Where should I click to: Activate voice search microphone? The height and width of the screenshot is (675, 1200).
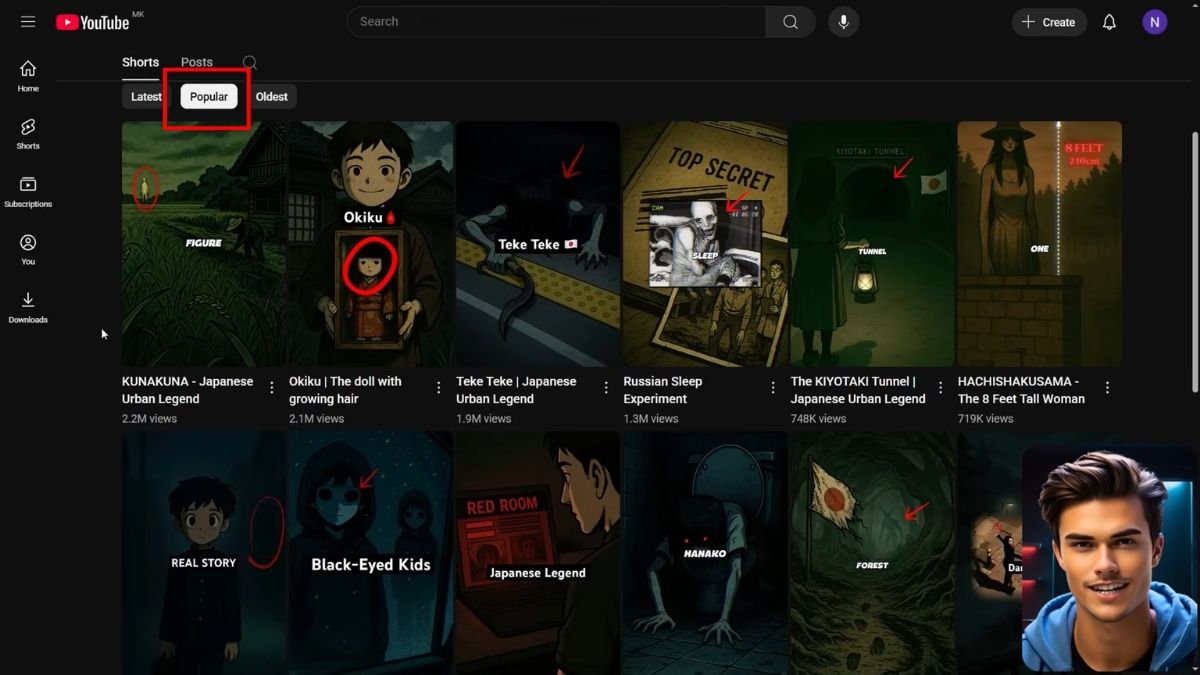pos(843,22)
